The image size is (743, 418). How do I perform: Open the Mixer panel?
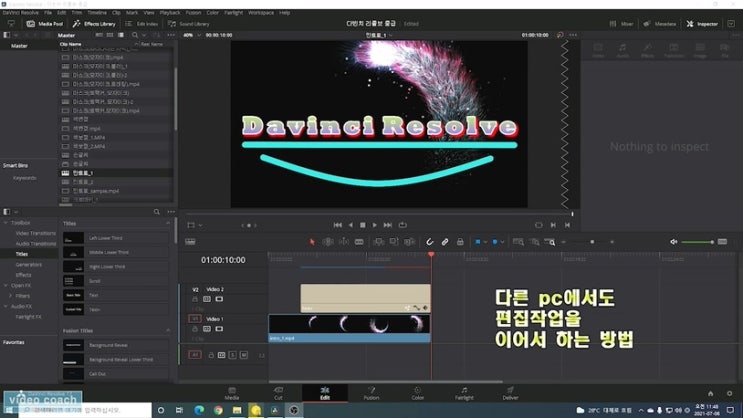coord(622,24)
